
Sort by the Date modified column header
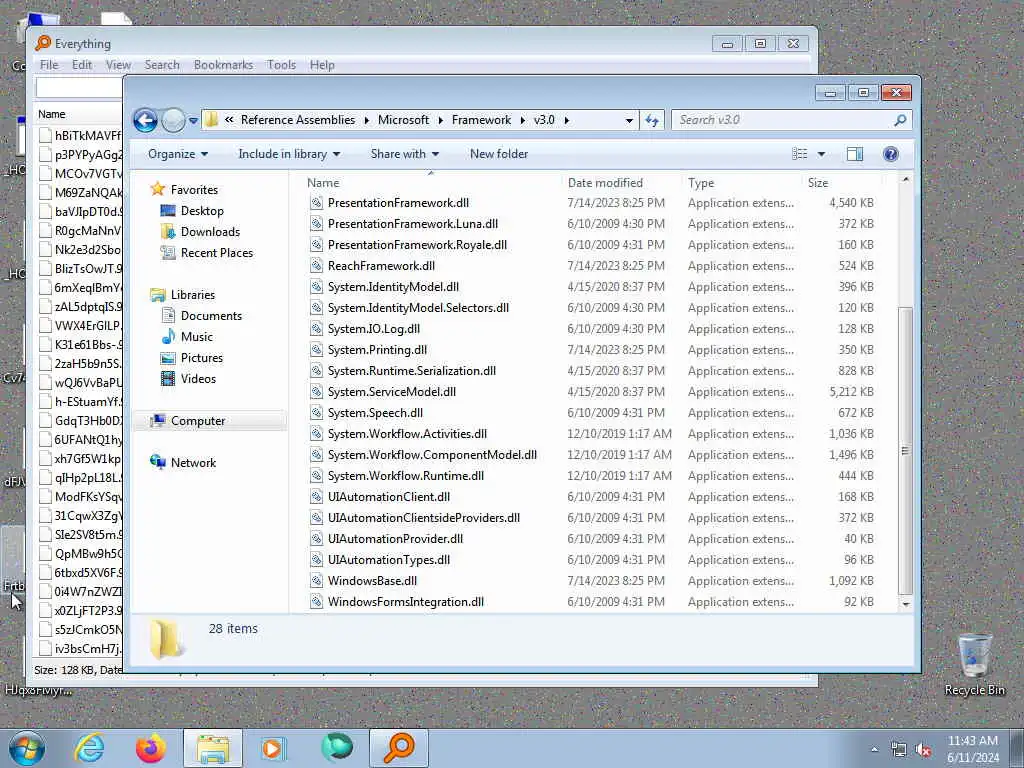pyautogui.click(x=605, y=183)
